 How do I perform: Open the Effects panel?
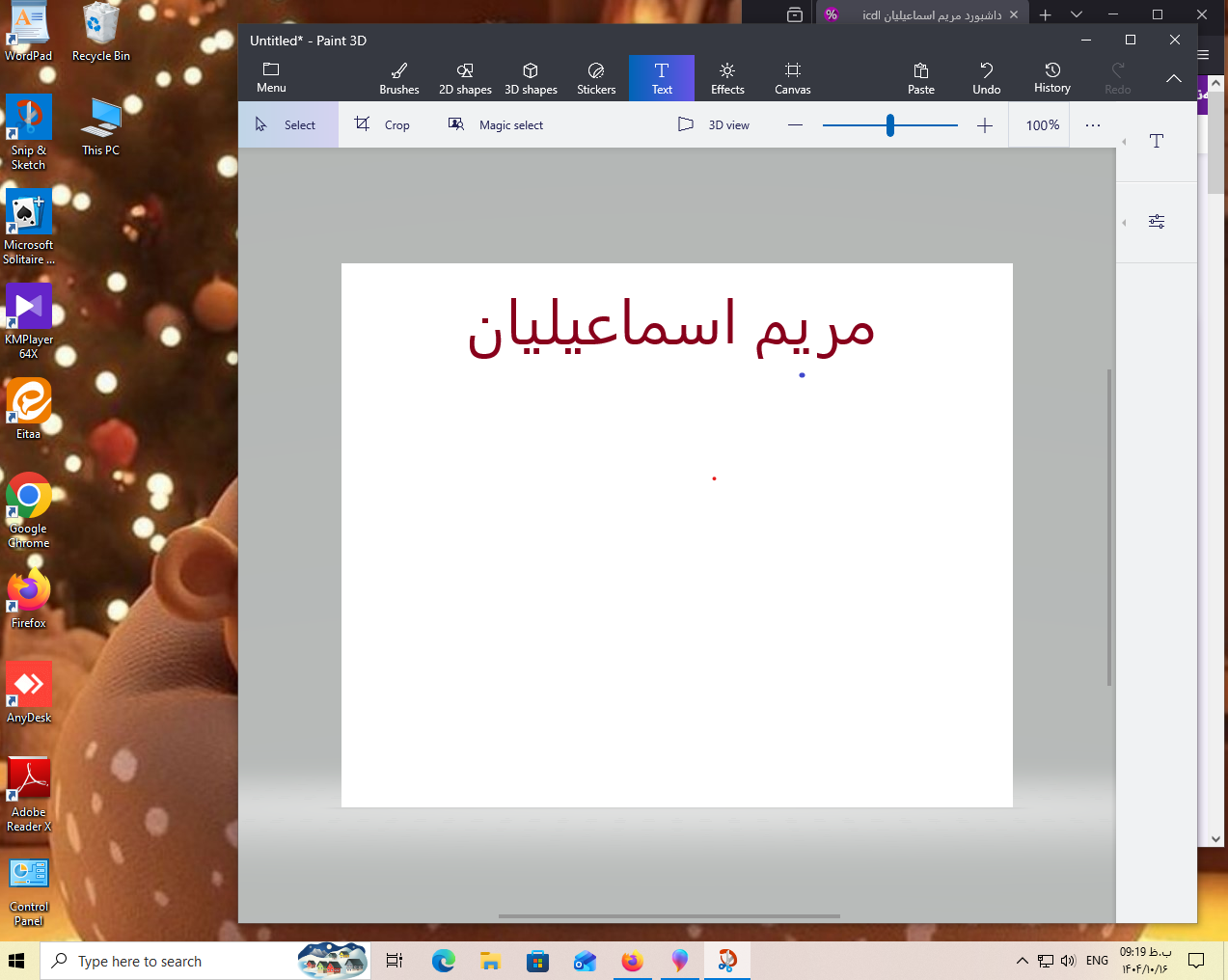727,78
